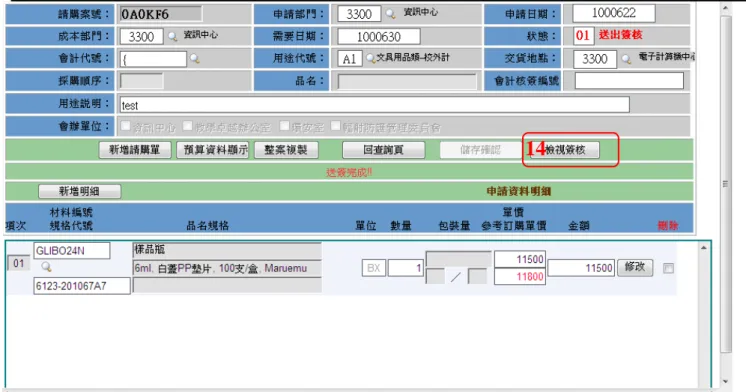Click the 品名規格 column header
Image resolution: width=746 pixels, height=392 pixels.
[207, 225]
